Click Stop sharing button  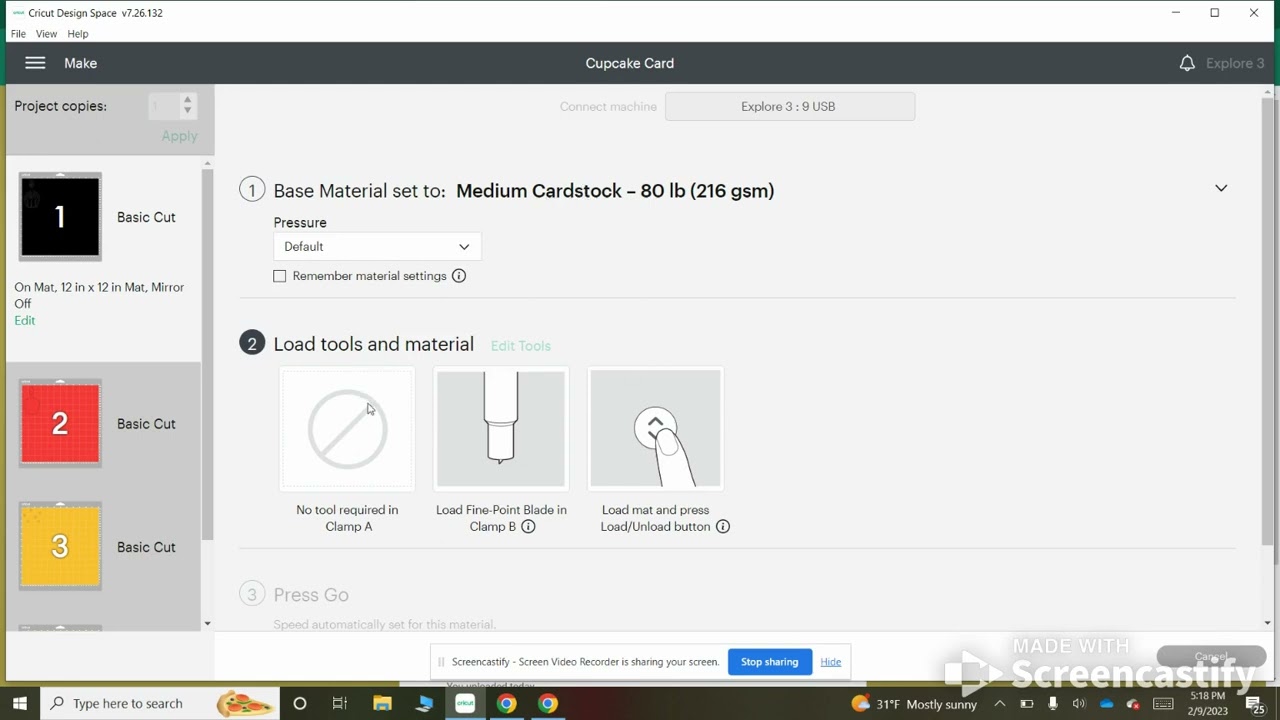point(769,662)
